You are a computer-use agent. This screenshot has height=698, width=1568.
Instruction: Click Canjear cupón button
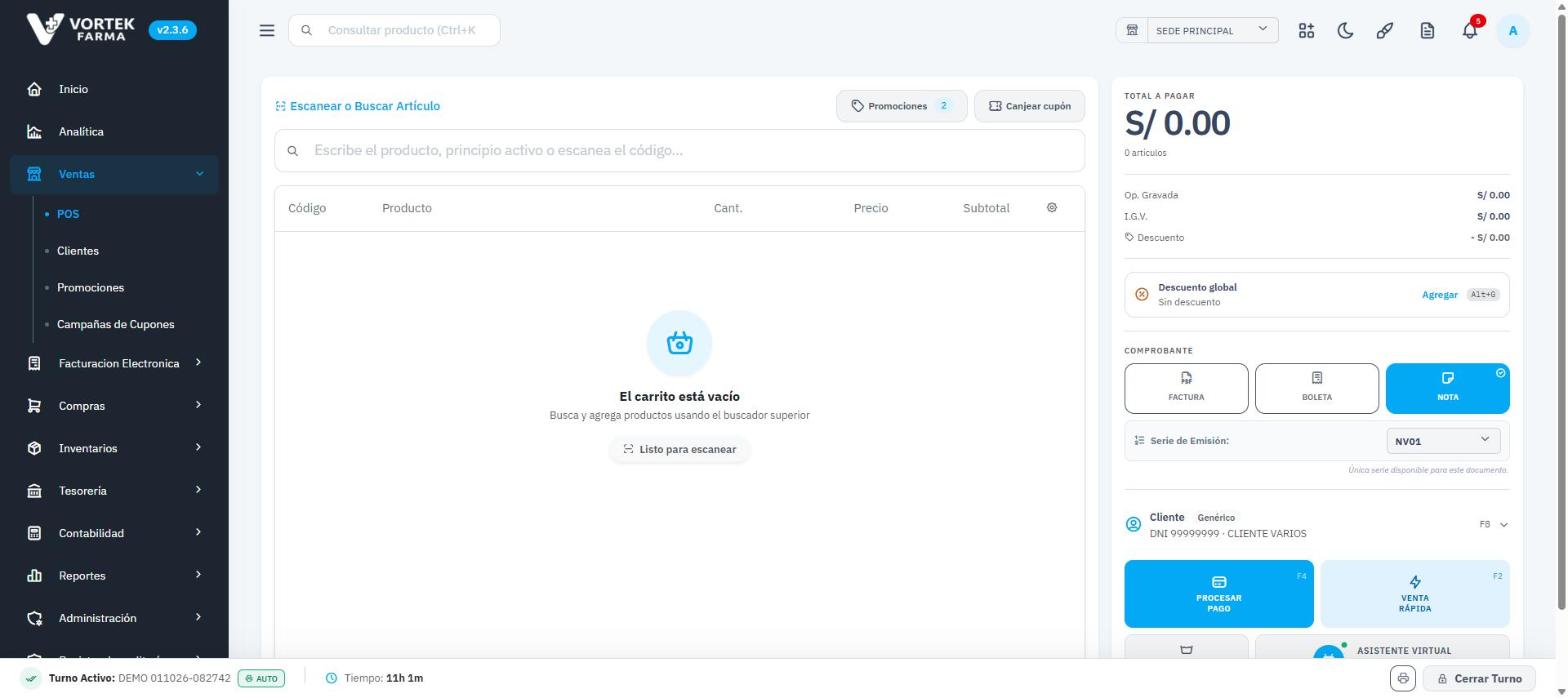click(1029, 106)
